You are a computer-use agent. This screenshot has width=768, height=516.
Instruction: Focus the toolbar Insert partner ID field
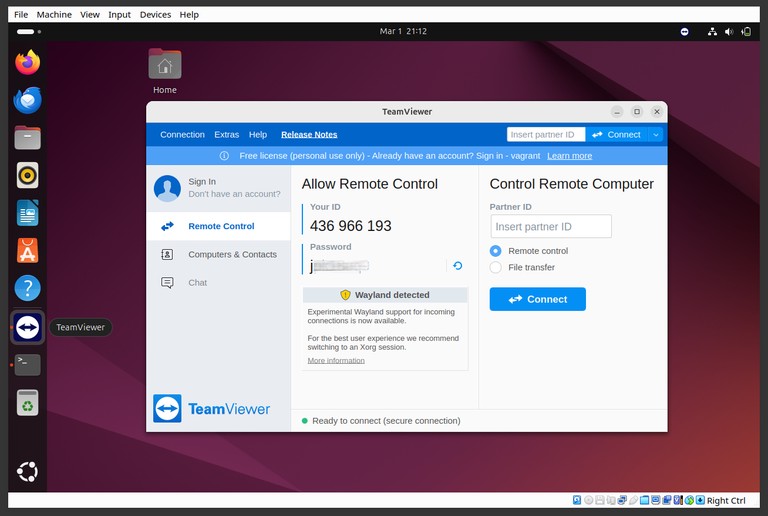[x=546, y=135]
